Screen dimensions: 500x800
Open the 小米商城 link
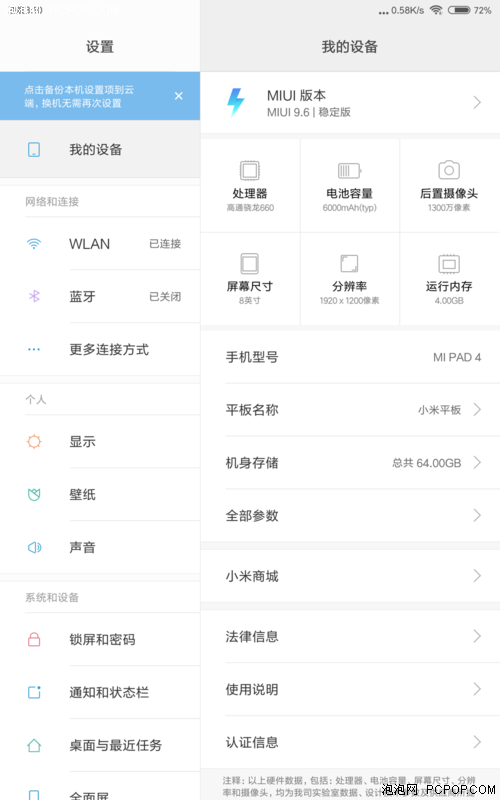(x=350, y=576)
